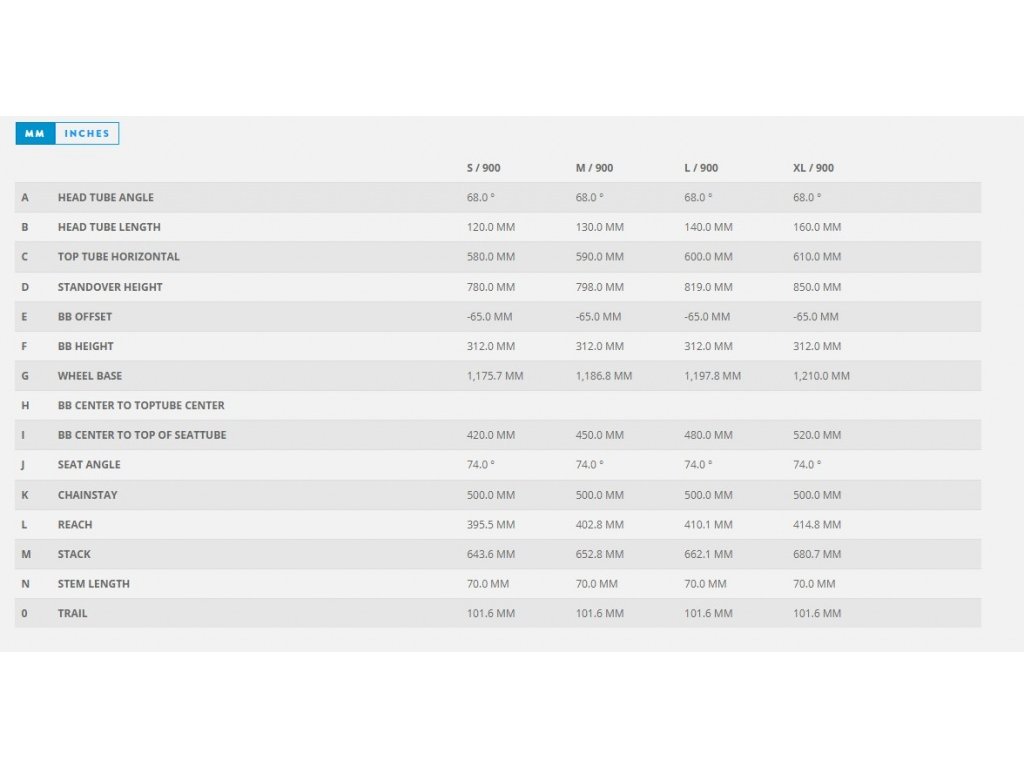1024x768 pixels.
Task: Select top tube value 600.0 MM
Action: point(708,257)
